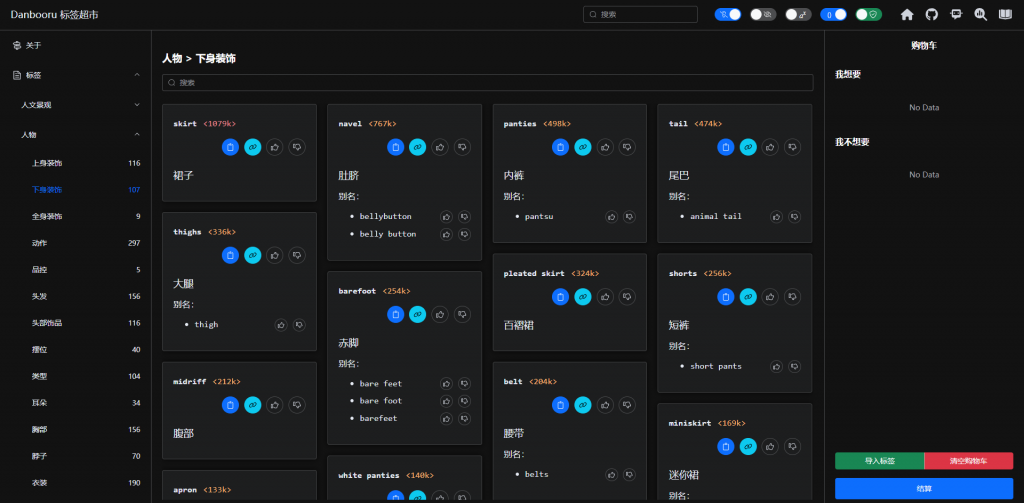Go to the home page icon
Screen dimensions: 1024x503
click(x=907, y=14)
